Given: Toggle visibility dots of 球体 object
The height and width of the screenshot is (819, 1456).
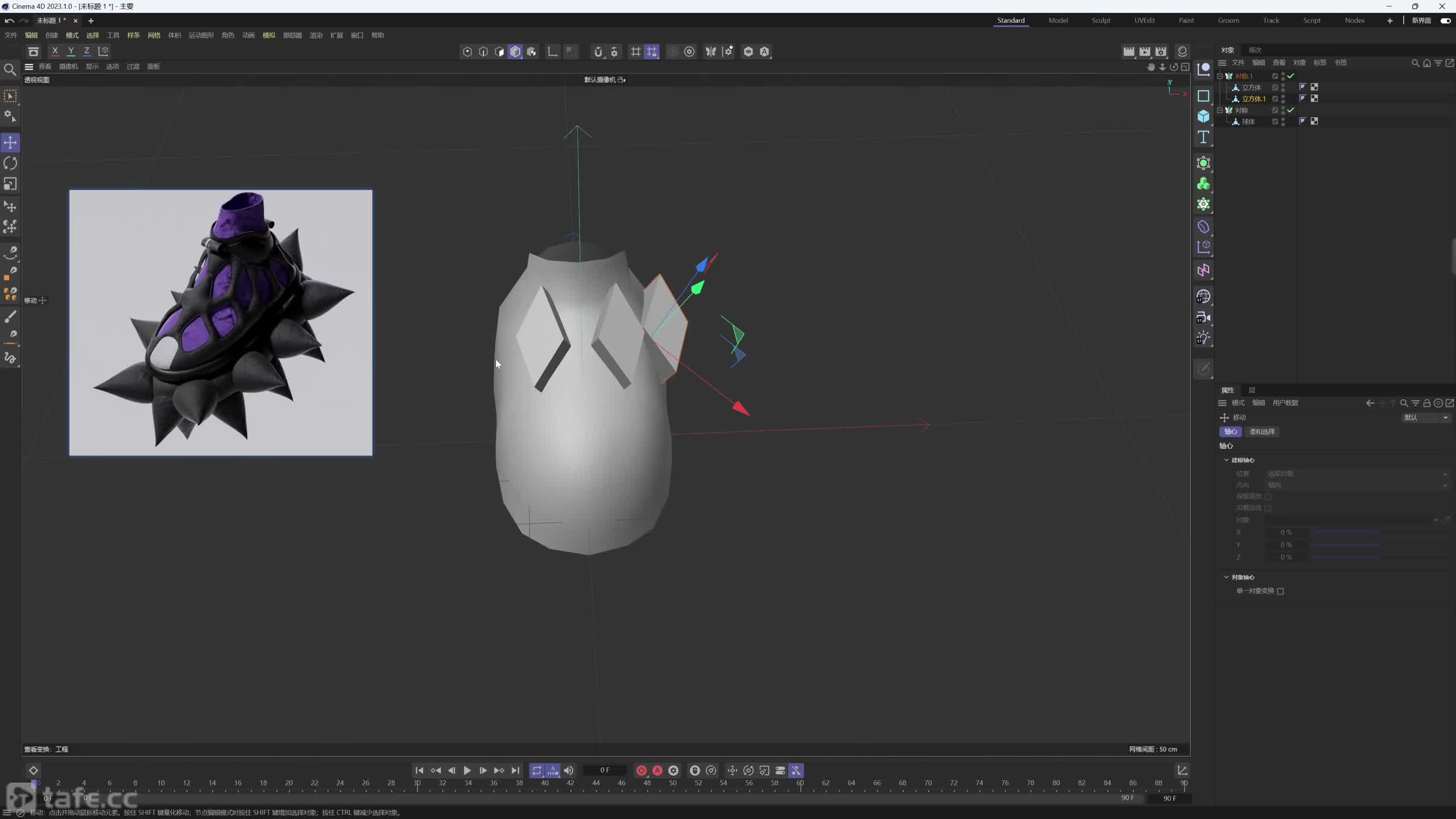Looking at the screenshot, I should click(1283, 121).
